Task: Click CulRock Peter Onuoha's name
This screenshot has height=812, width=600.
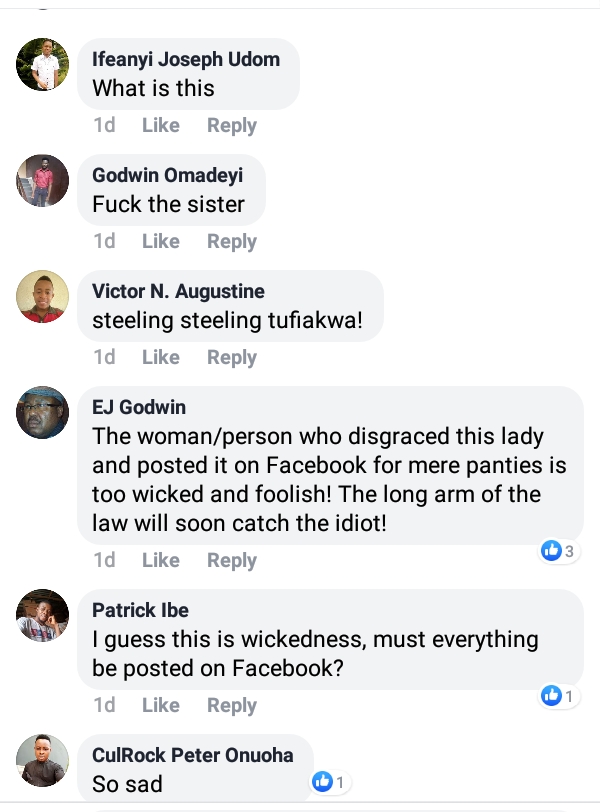Action: point(192,754)
